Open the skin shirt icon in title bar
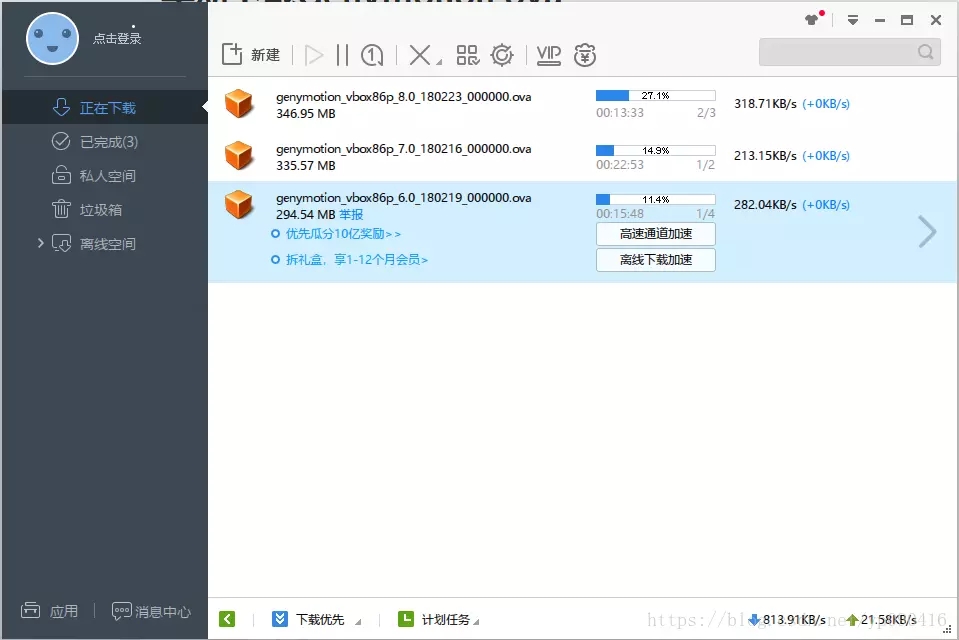This screenshot has height=640, width=959. [x=812, y=20]
